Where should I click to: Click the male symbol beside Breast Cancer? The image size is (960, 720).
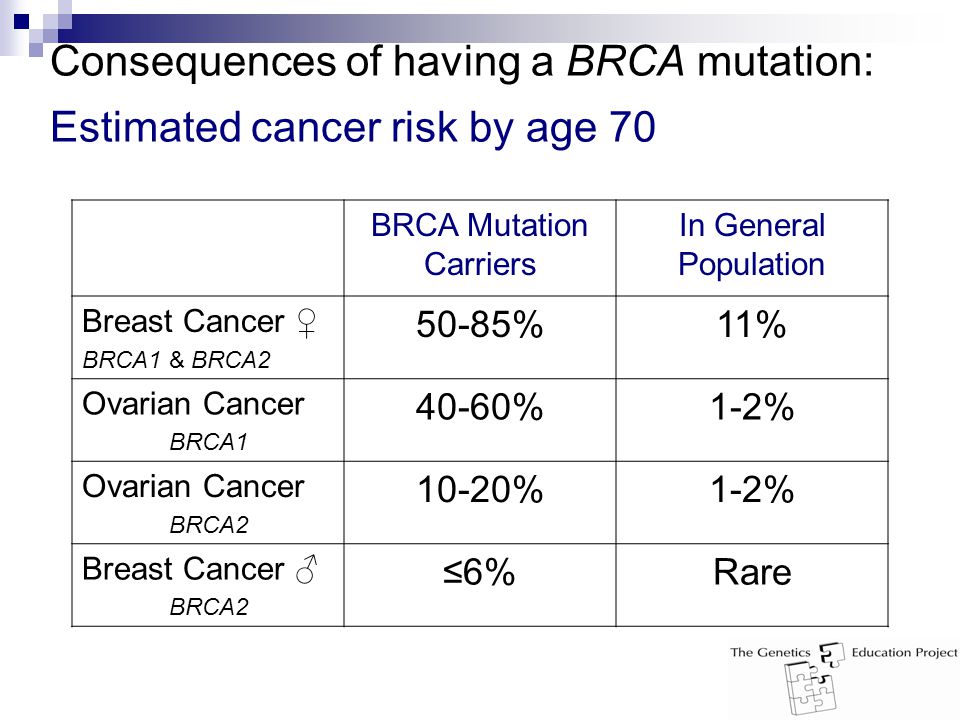(307, 569)
